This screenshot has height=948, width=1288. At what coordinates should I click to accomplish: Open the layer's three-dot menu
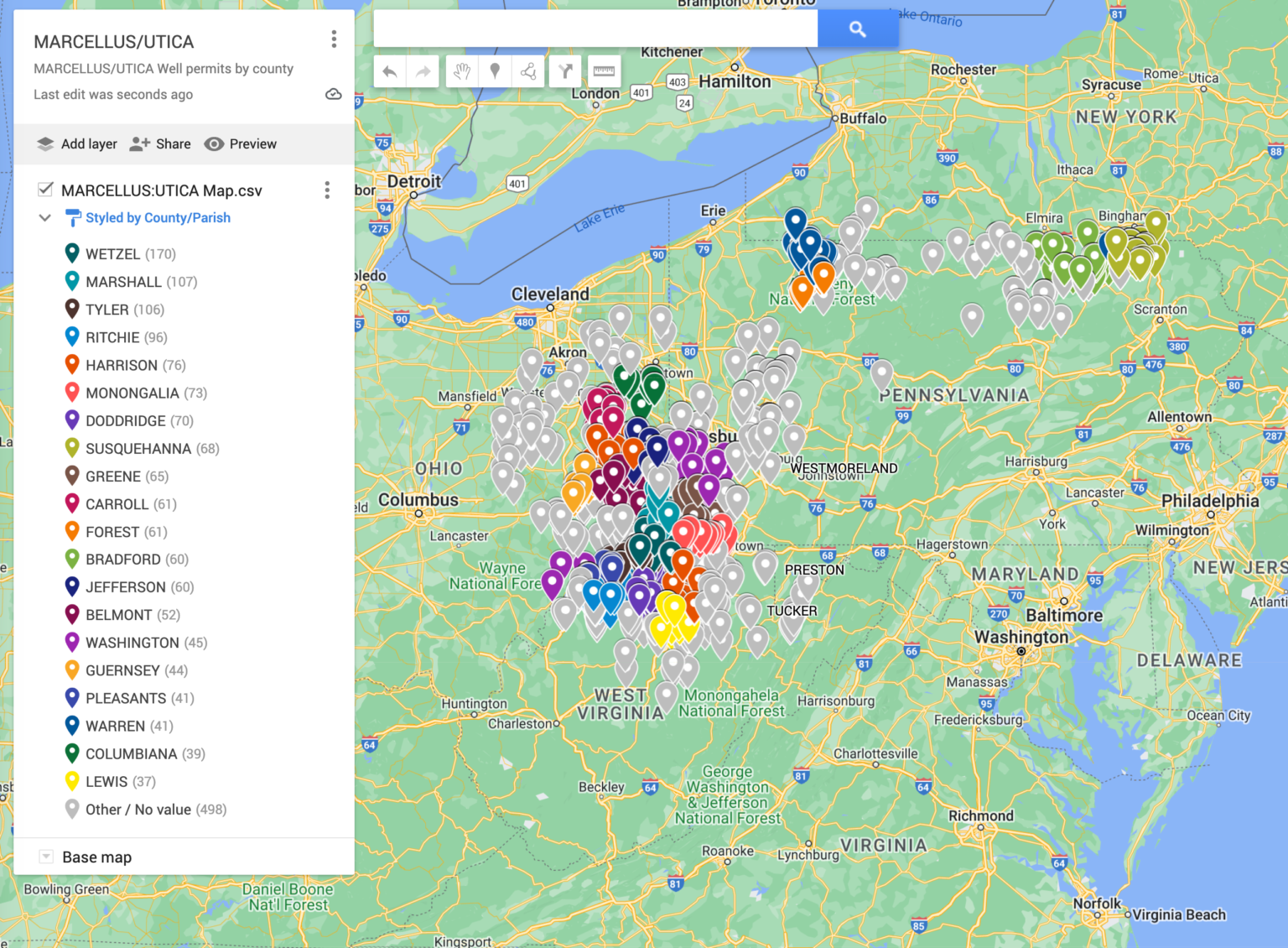tap(327, 190)
